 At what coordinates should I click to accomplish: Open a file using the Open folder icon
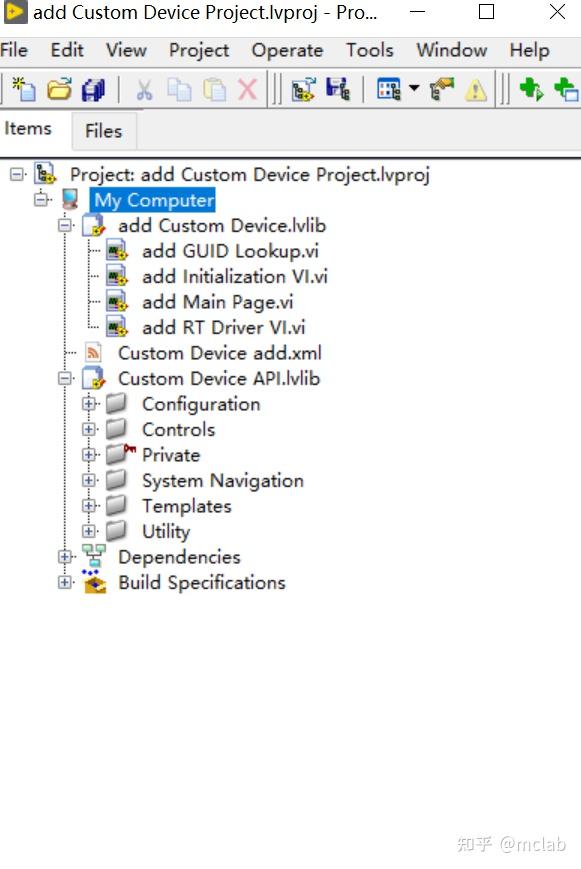tap(58, 89)
